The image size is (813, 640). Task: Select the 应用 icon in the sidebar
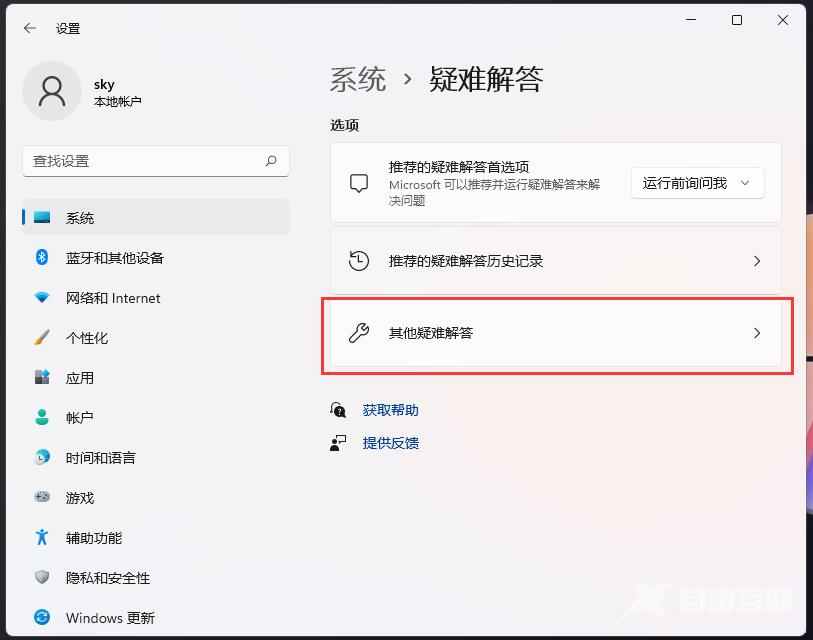41,378
